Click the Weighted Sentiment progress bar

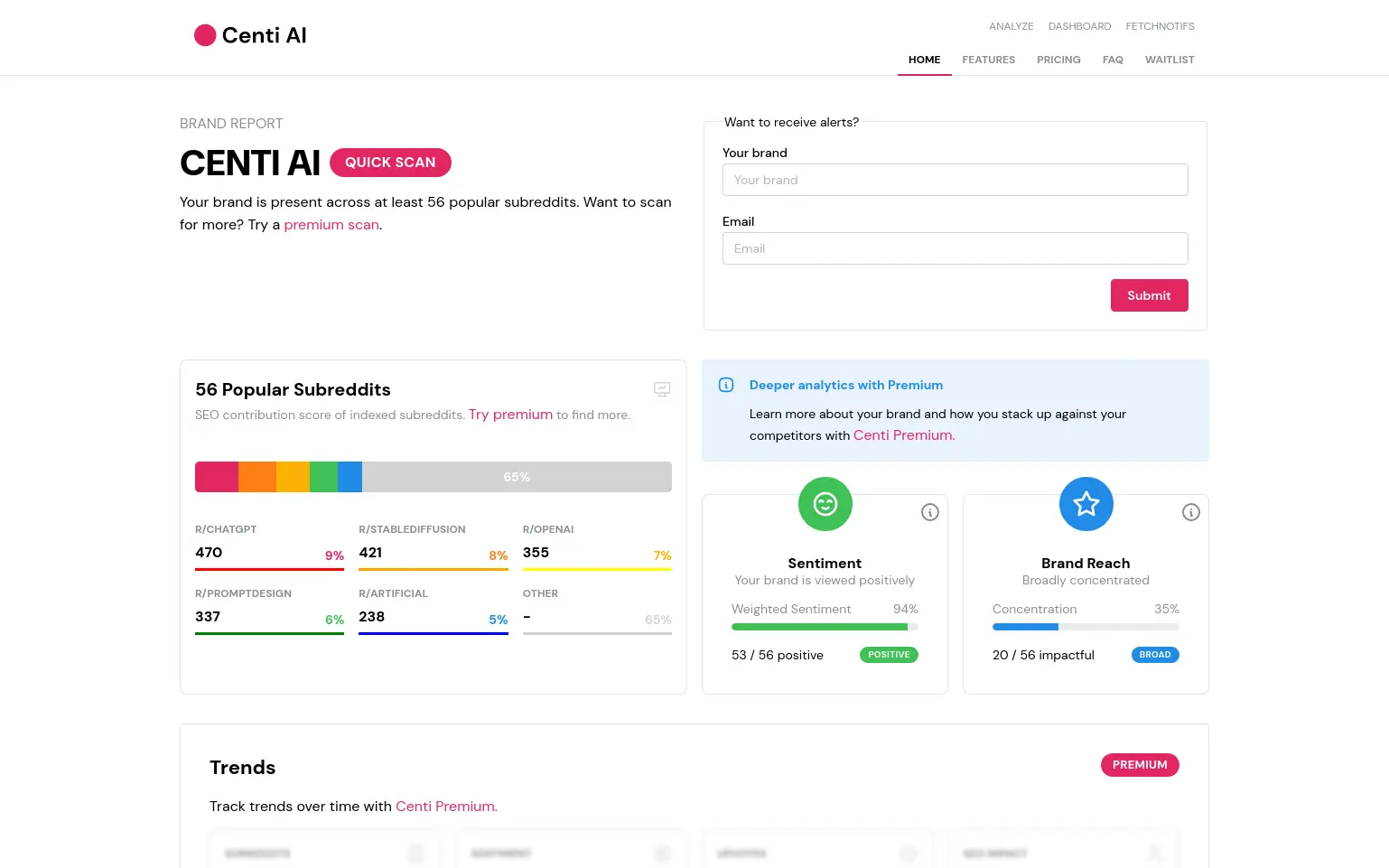824,627
